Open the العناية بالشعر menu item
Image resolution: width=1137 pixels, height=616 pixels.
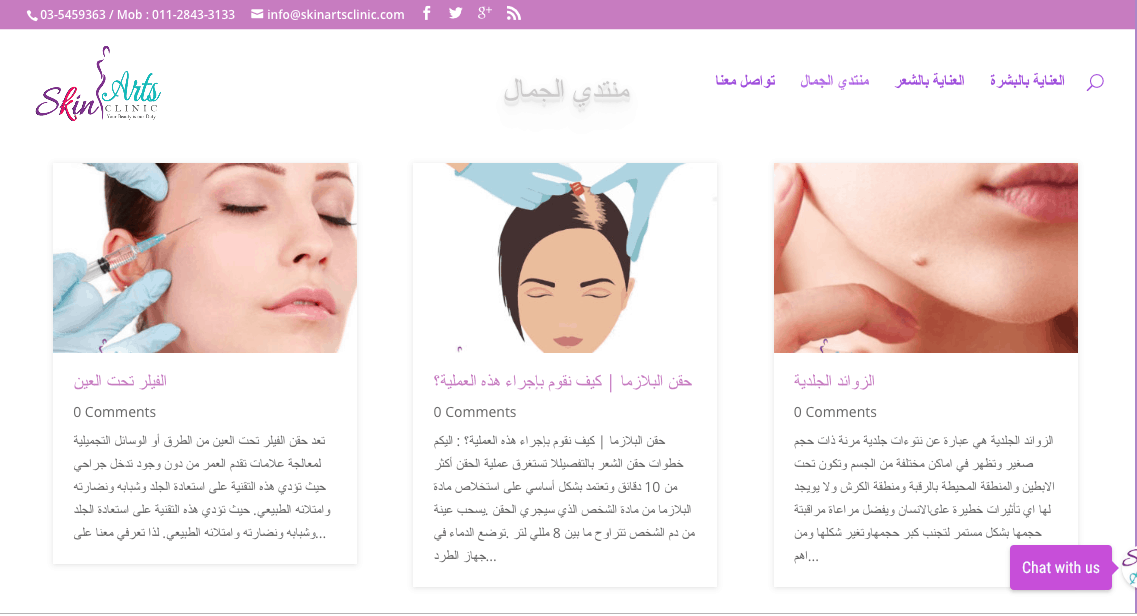pos(930,80)
